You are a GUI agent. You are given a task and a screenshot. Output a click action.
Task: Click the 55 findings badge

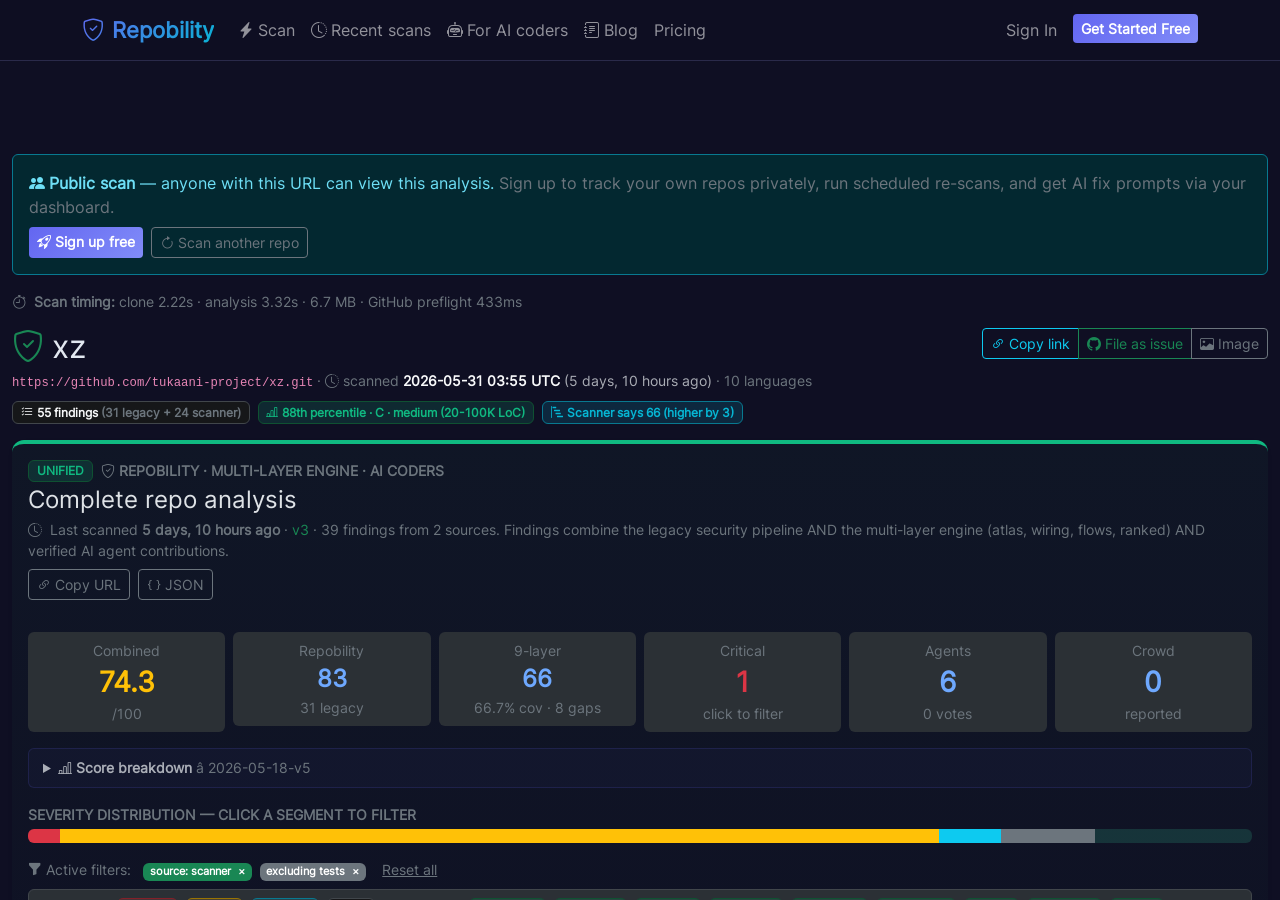[131, 412]
